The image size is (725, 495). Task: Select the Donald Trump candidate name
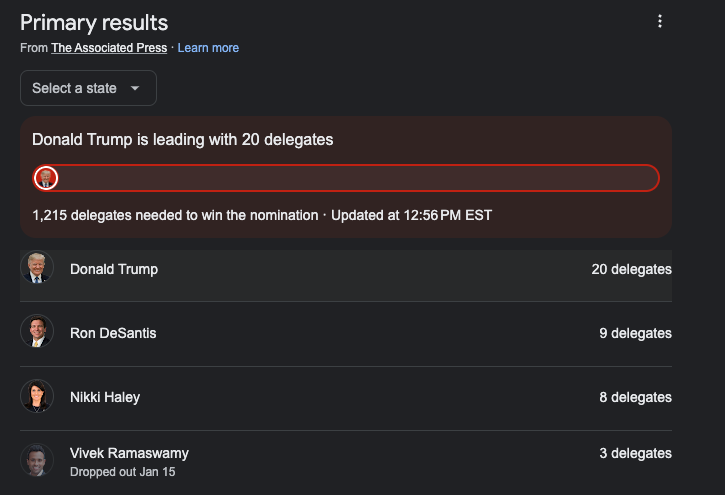pos(114,269)
